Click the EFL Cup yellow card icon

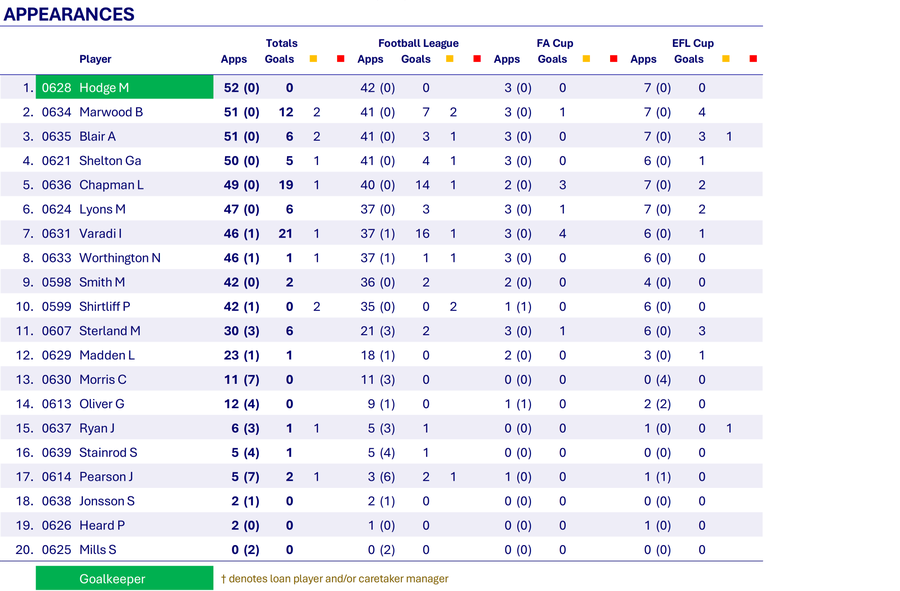(x=726, y=59)
